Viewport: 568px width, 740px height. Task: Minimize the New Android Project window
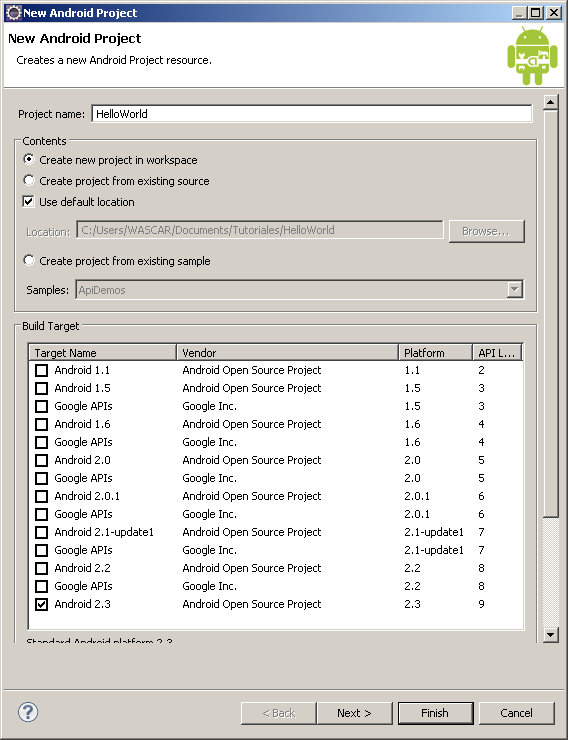pyautogui.click(x=519, y=13)
